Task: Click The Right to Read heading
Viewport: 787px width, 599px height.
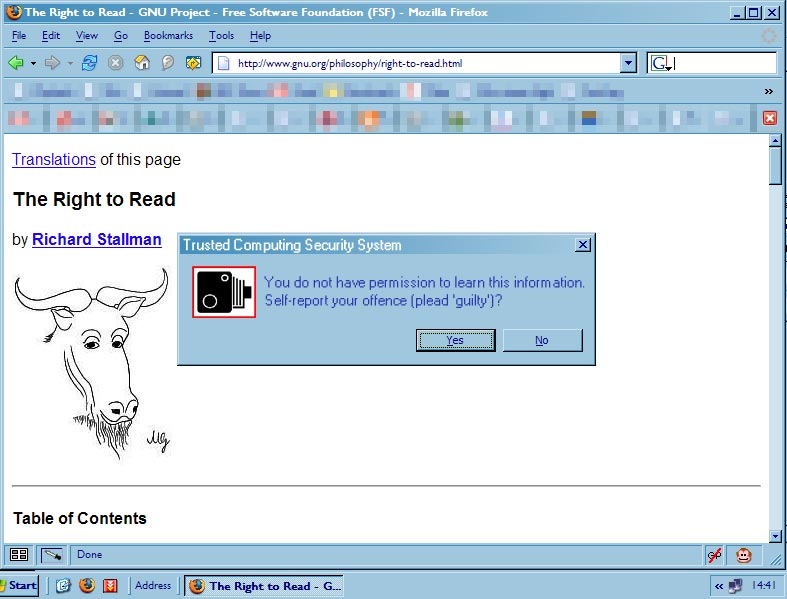Action: tap(94, 199)
